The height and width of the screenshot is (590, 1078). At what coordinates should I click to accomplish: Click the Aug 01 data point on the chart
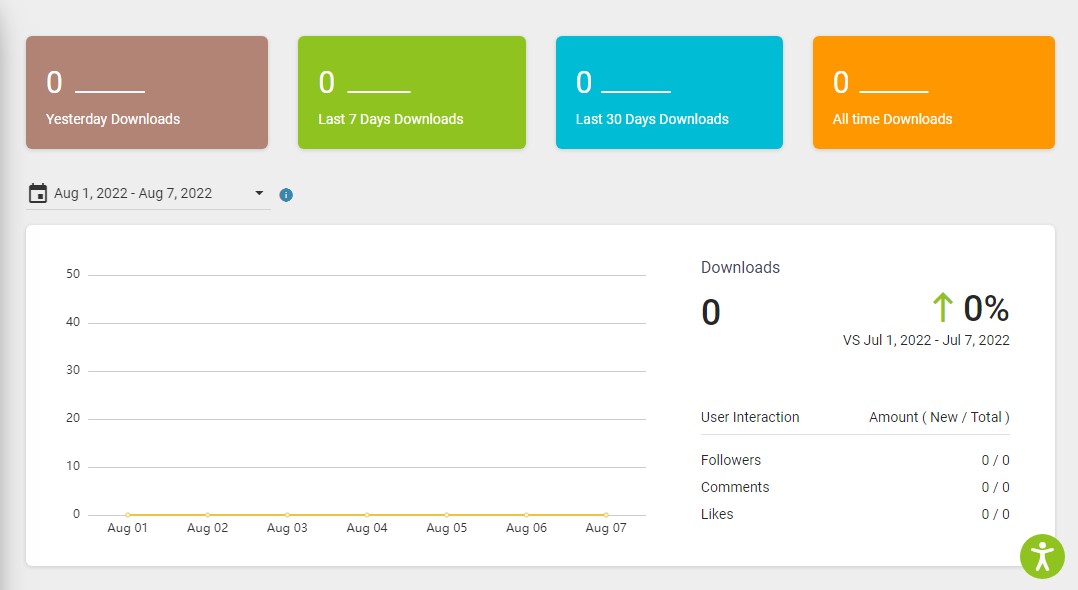click(127, 512)
